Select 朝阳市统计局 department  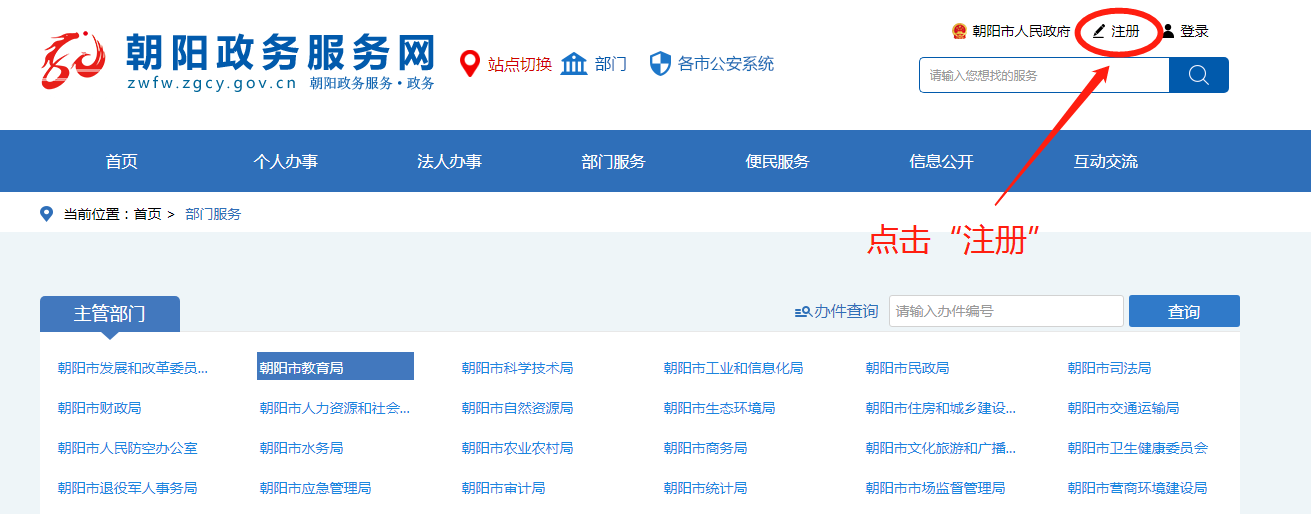coord(705,488)
